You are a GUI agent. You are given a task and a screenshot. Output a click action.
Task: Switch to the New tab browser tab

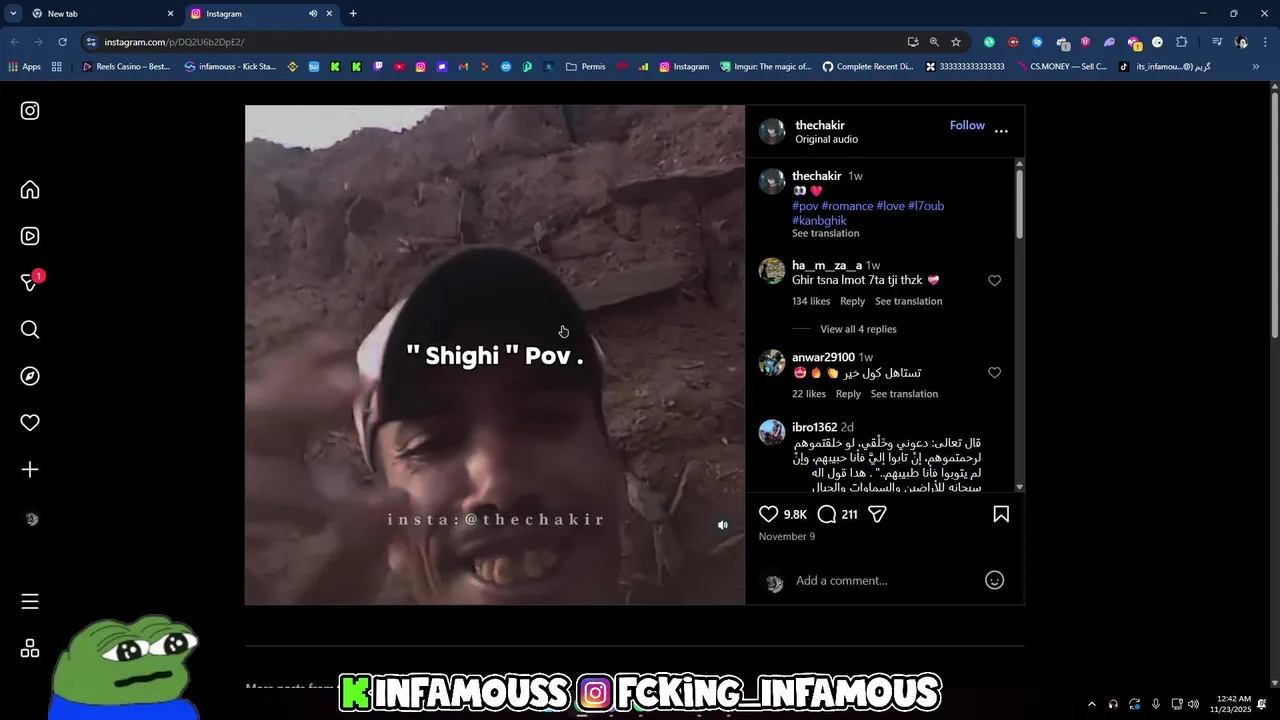coord(100,14)
